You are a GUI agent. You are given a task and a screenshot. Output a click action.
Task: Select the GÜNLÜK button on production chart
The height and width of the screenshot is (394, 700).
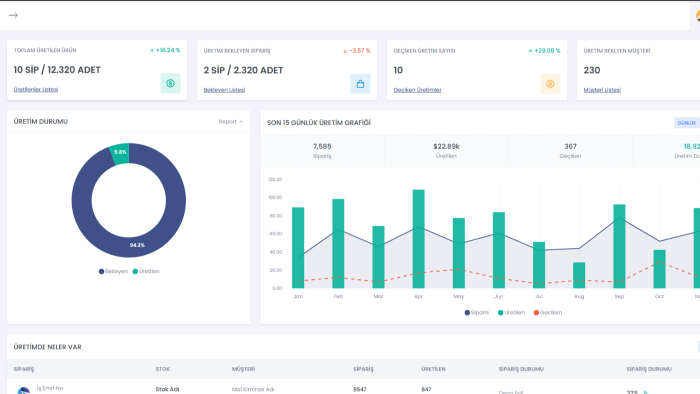[x=687, y=123]
